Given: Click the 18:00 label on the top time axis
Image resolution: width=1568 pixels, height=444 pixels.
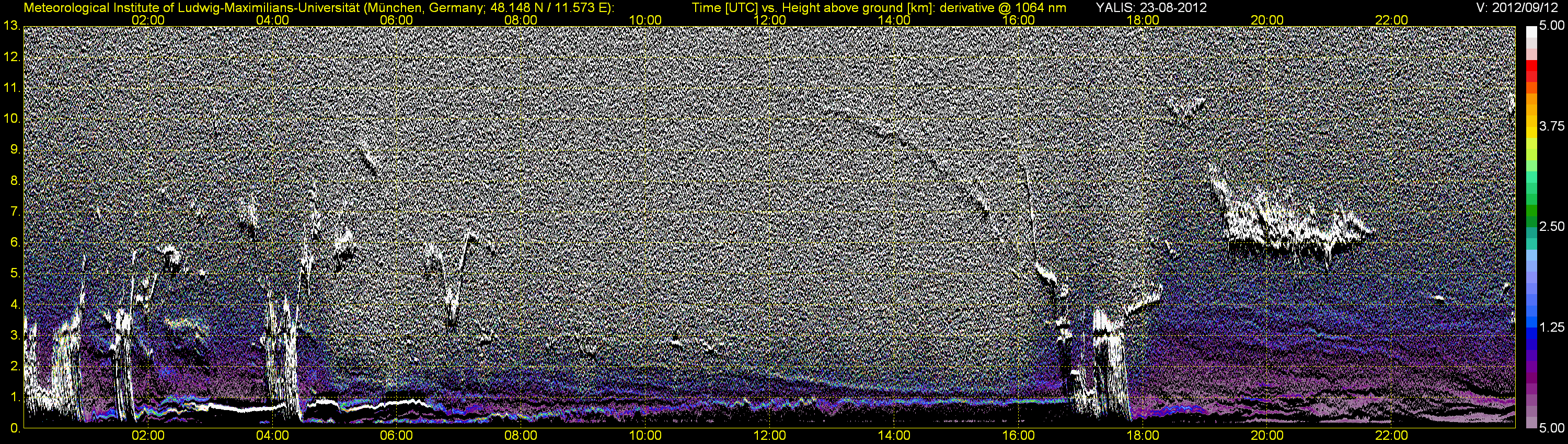Looking at the screenshot, I should click(1143, 20).
